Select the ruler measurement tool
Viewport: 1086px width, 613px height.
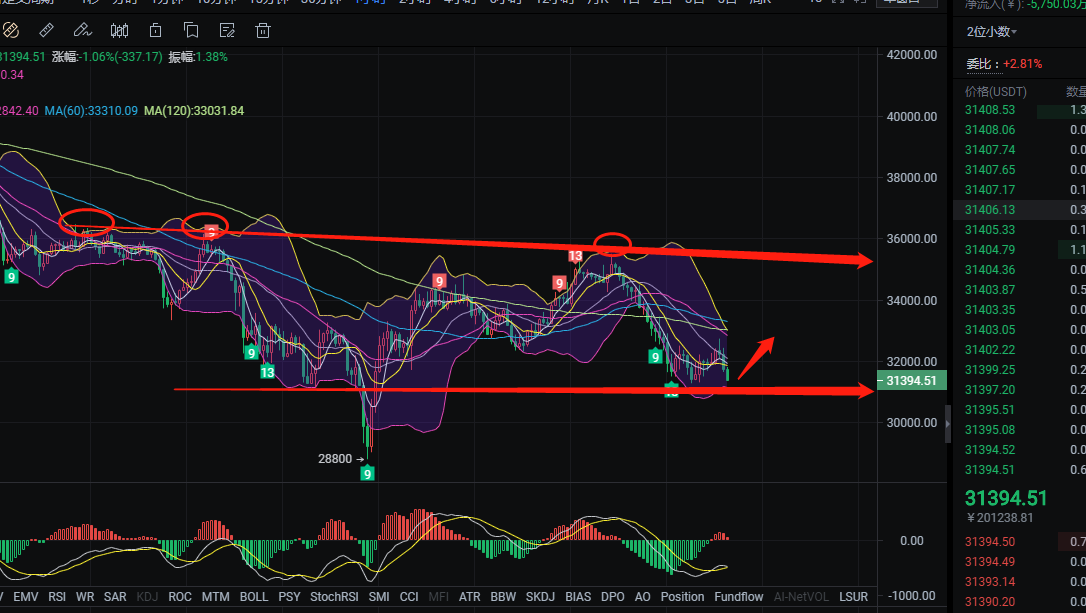[x=47, y=30]
